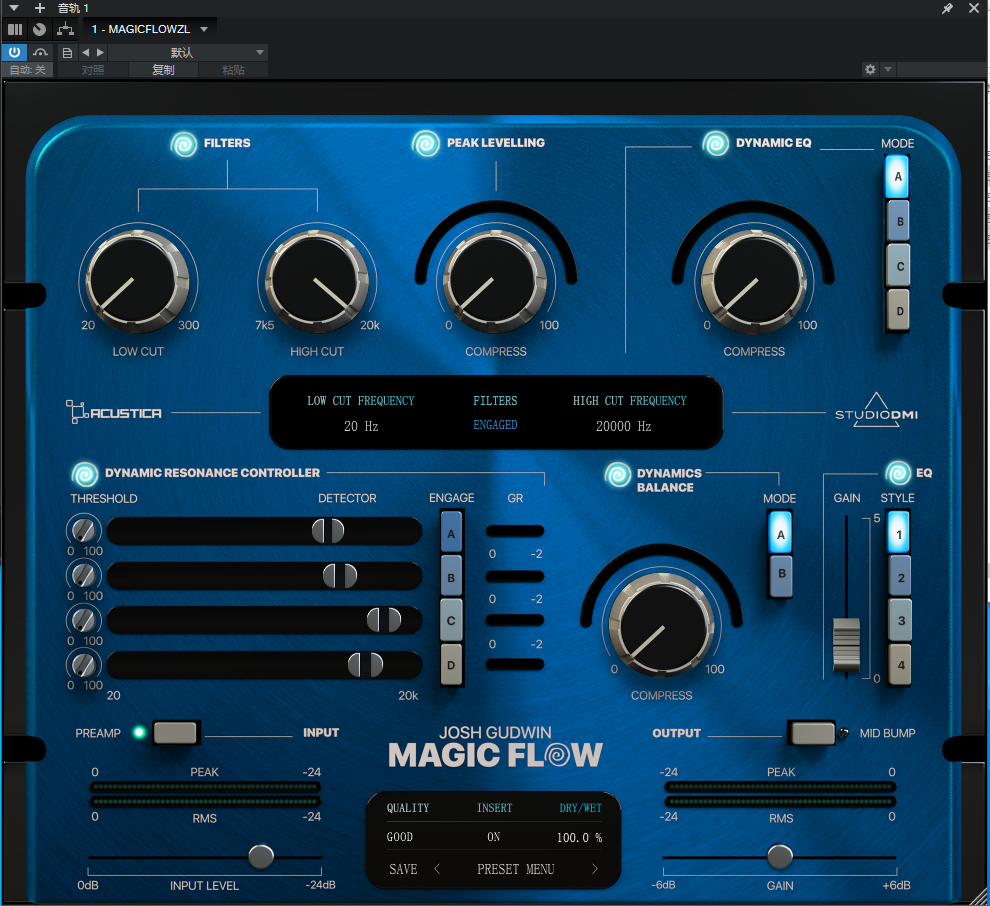
Task: Toggle the MID BUMP switch
Action: [812, 733]
